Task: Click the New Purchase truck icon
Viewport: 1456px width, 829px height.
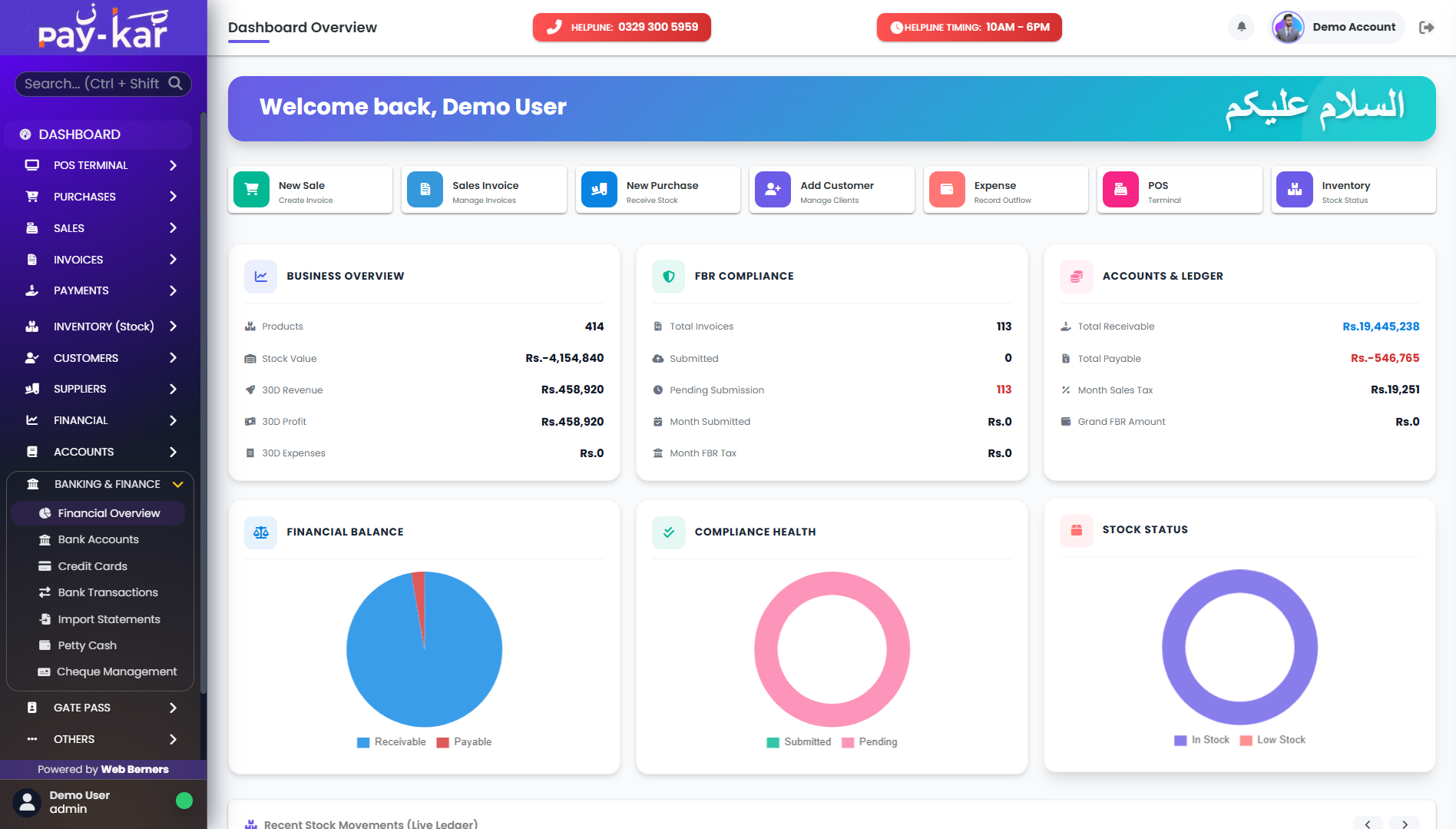Action: click(x=599, y=189)
